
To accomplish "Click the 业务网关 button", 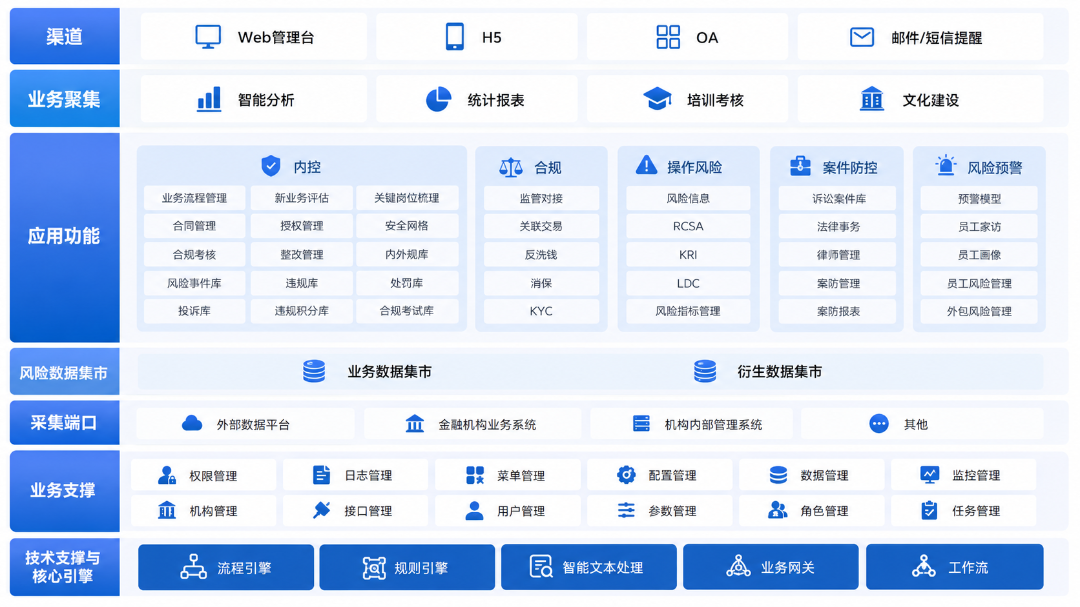I will 771,567.
